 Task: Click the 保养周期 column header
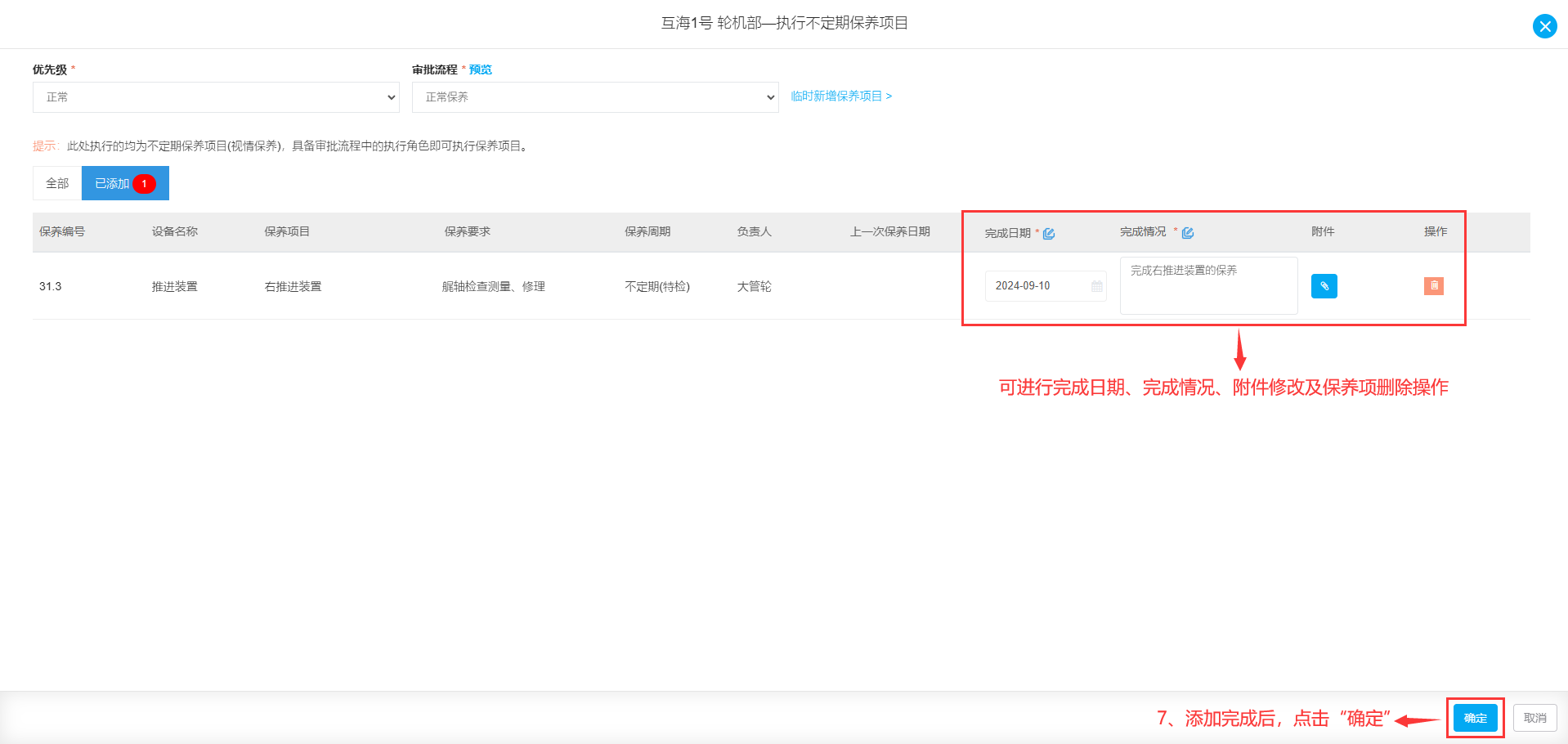coord(647,231)
